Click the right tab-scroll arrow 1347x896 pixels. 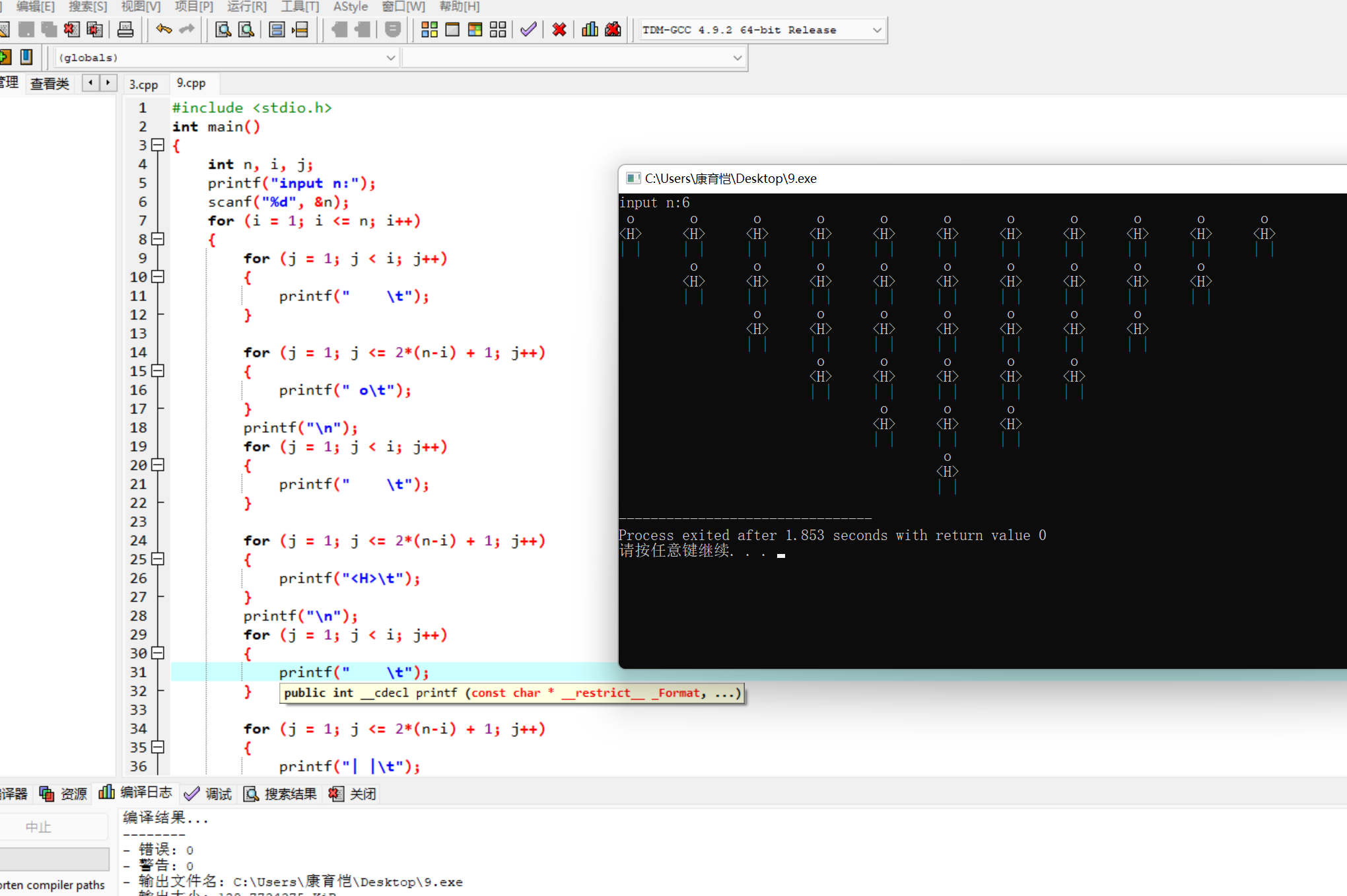click(x=108, y=83)
